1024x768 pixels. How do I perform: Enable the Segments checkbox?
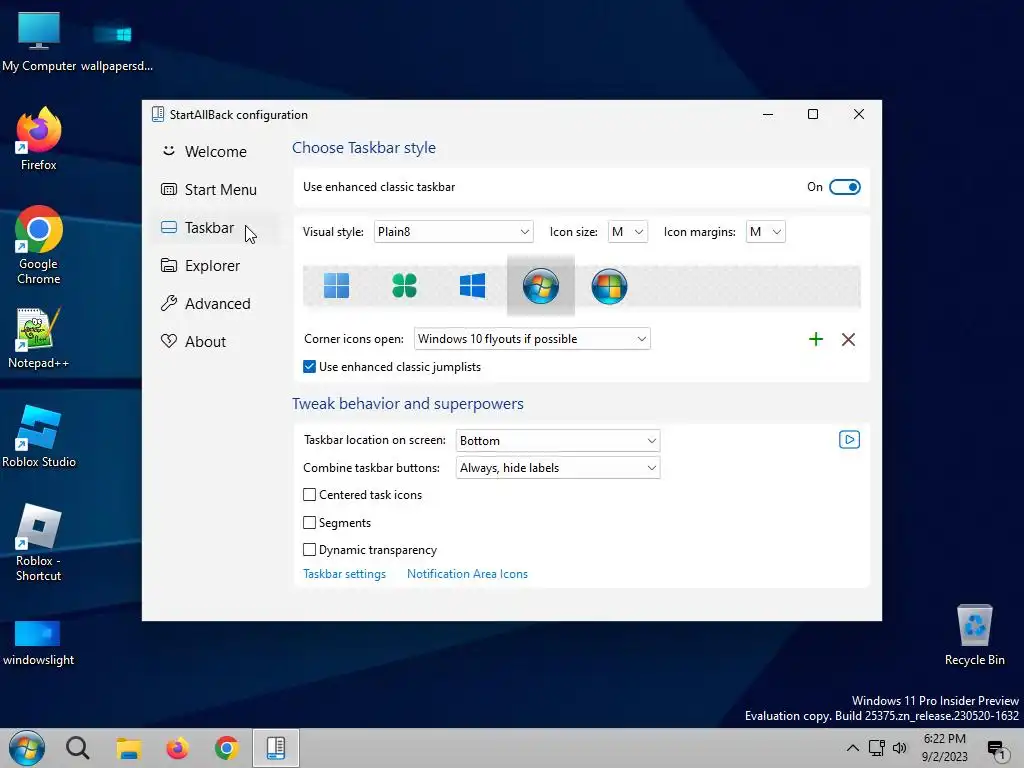[x=310, y=522]
